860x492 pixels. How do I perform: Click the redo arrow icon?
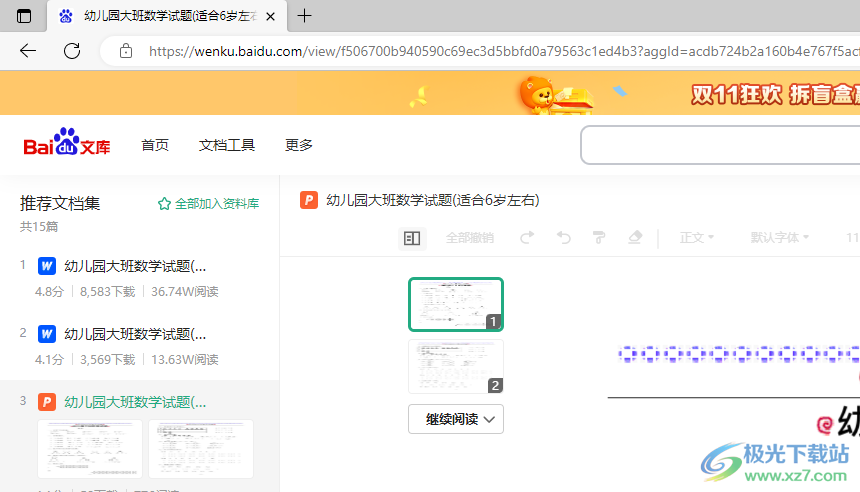pyautogui.click(x=527, y=237)
